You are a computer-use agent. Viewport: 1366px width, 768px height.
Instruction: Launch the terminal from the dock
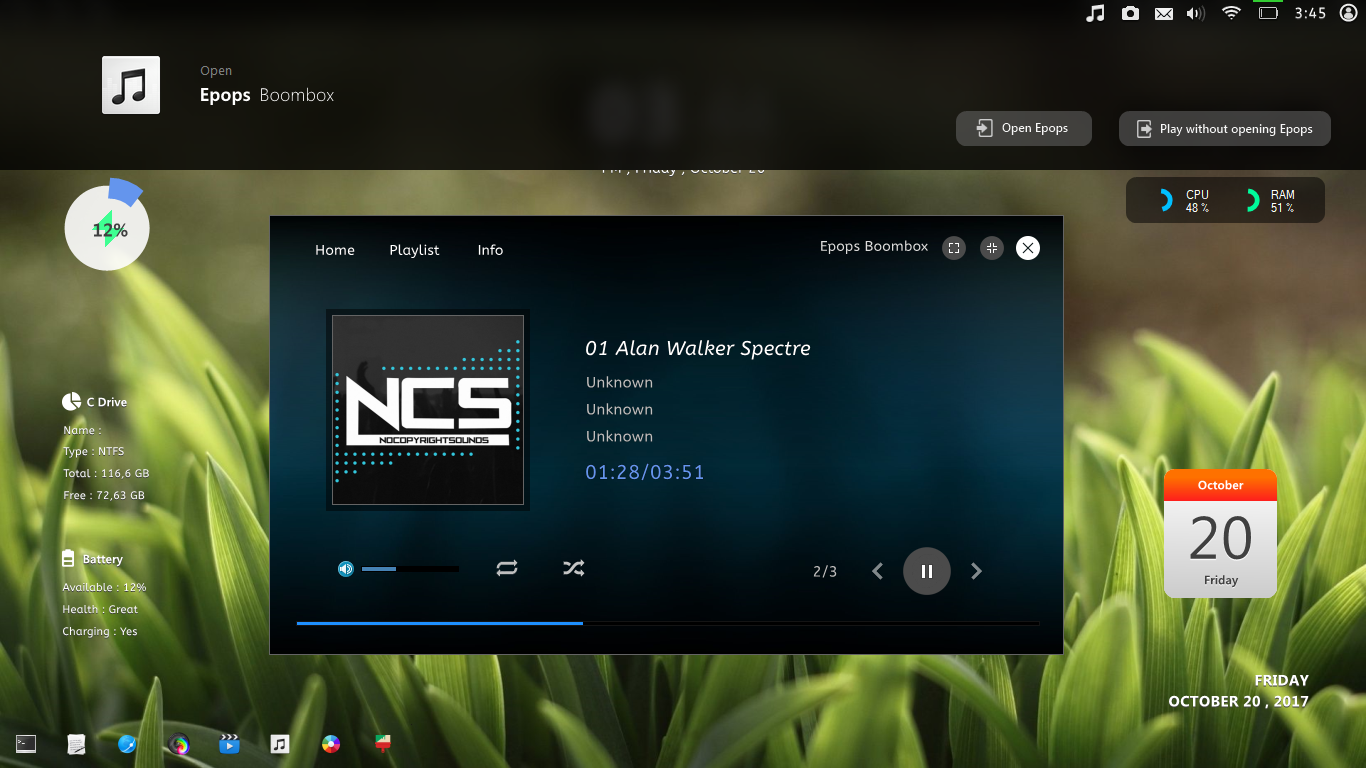pyautogui.click(x=26, y=743)
